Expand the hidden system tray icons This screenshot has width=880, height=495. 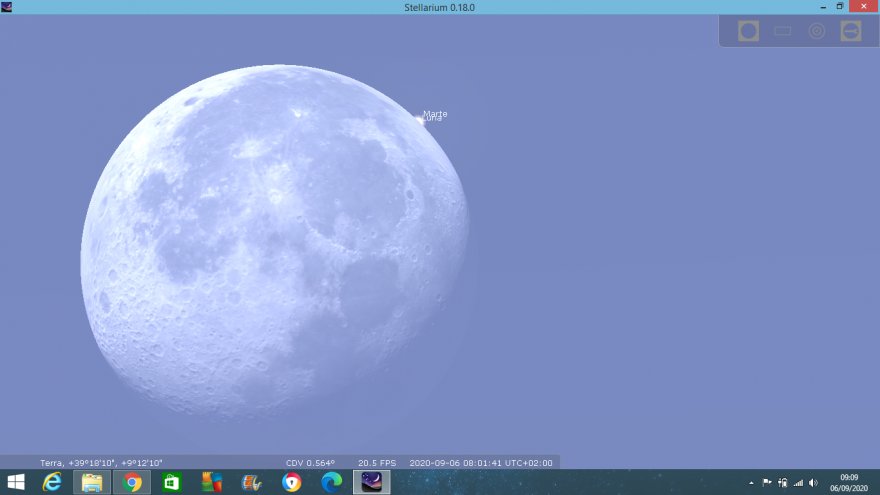tap(751, 483)
